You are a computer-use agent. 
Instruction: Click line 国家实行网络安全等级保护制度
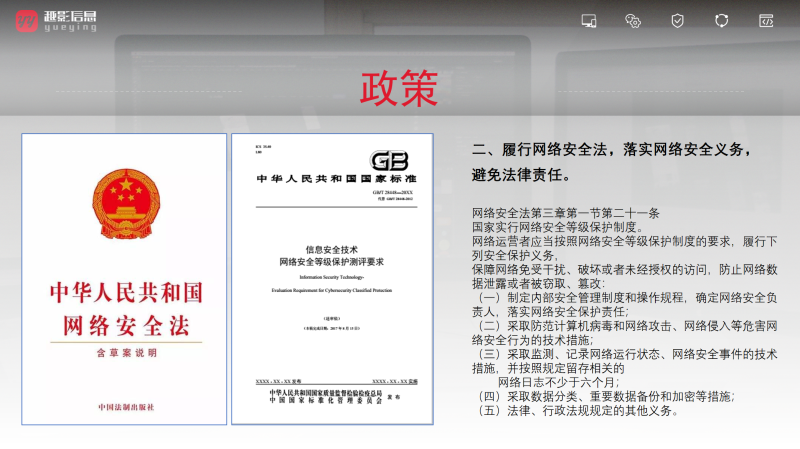click(560, 227)
